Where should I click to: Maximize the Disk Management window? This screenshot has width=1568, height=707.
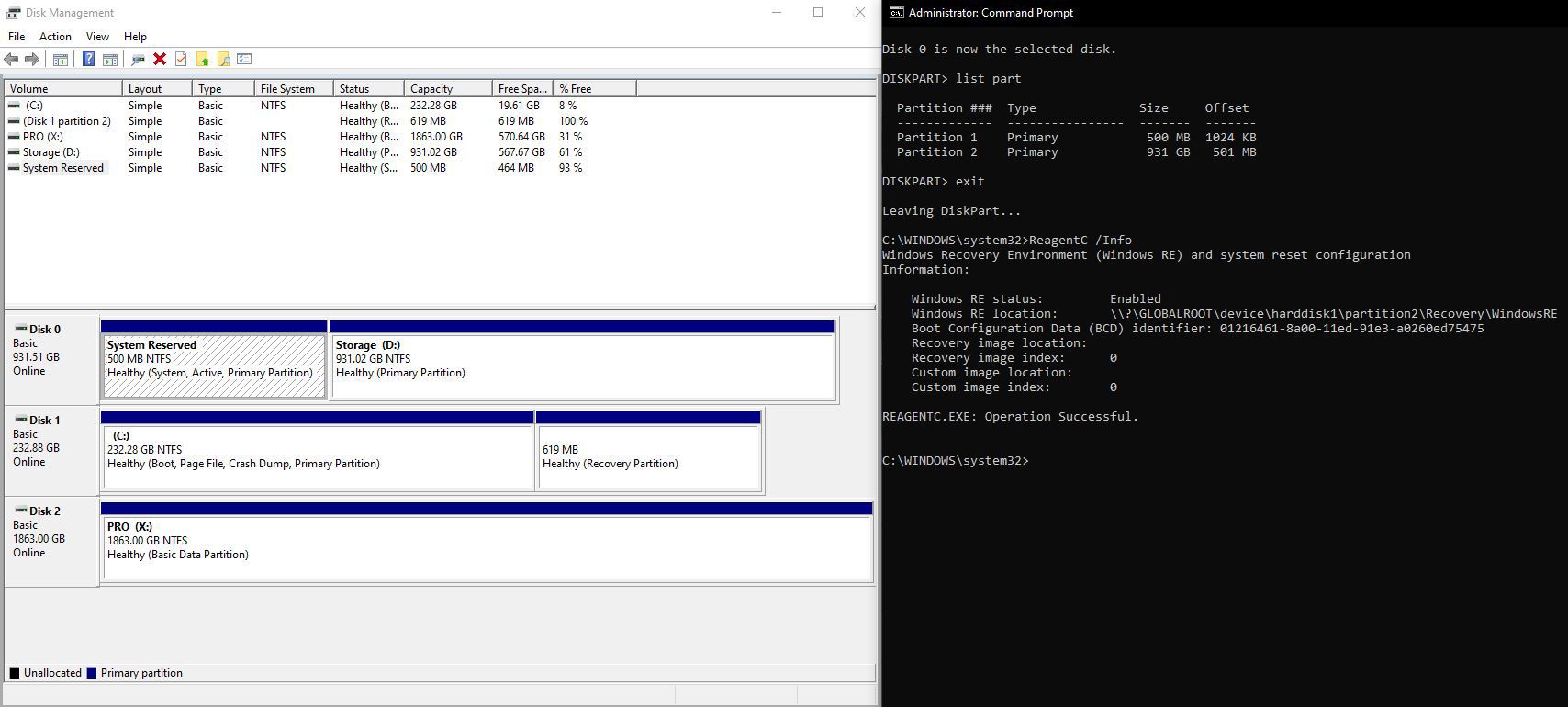click(x=818, y=13)
